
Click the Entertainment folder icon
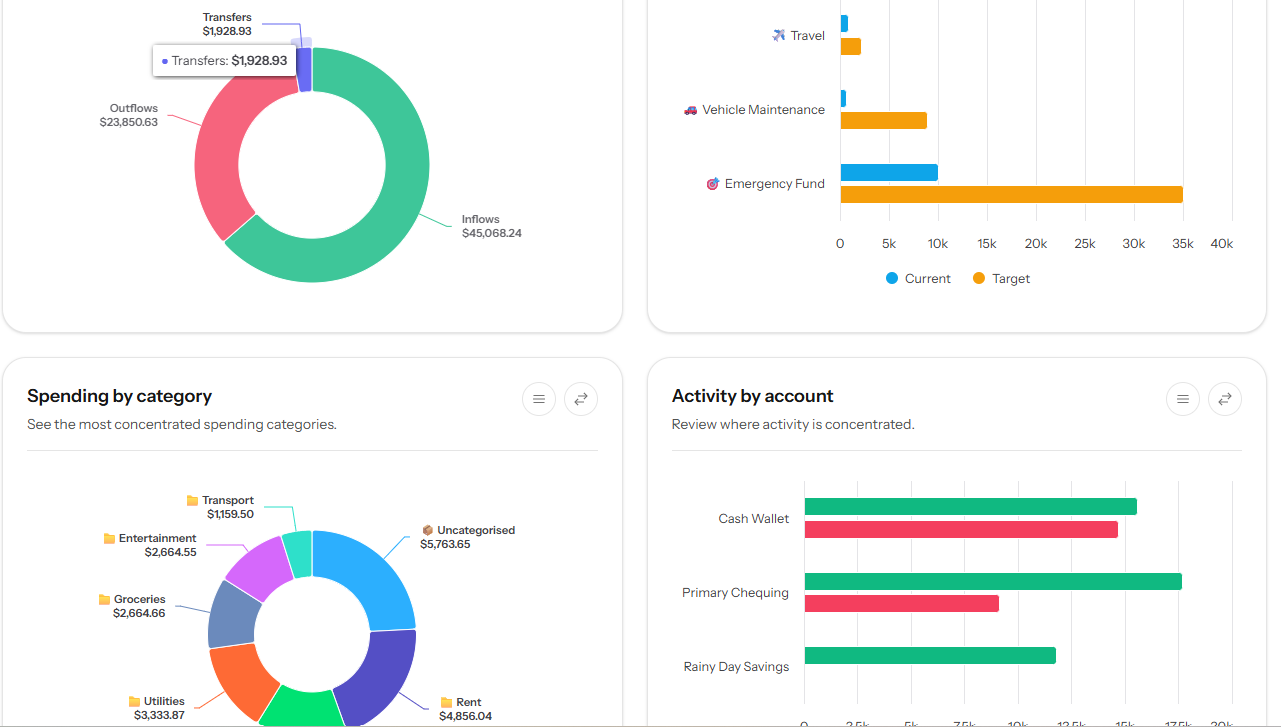109,538
